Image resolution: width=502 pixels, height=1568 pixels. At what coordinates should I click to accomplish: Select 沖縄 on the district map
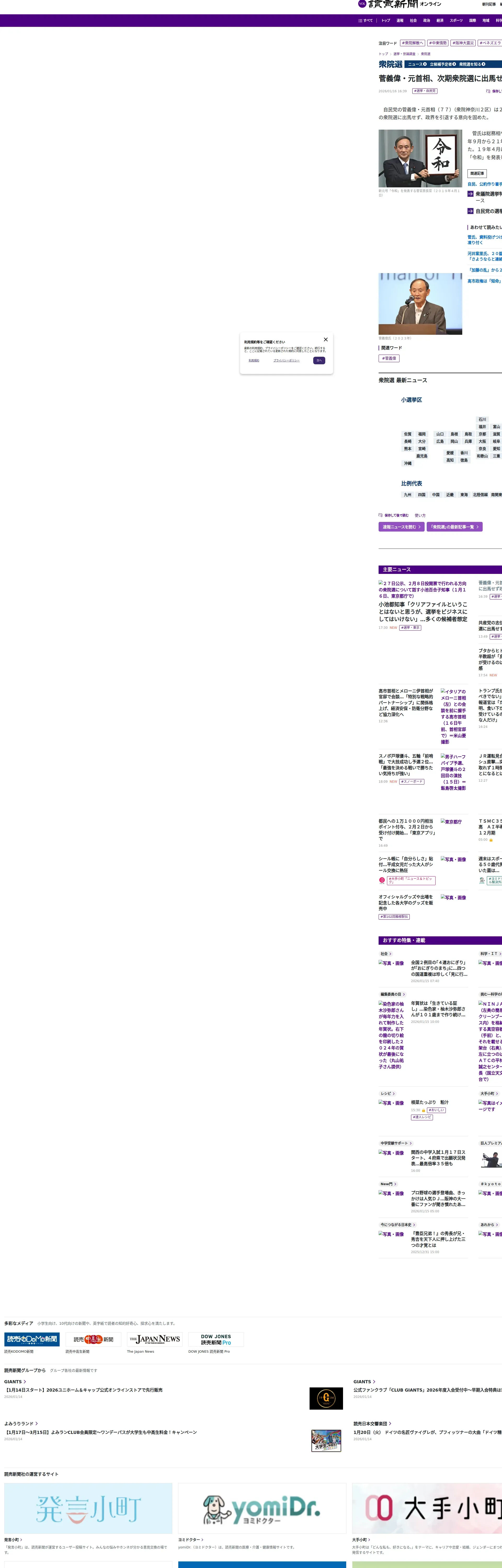coord(408,463)
